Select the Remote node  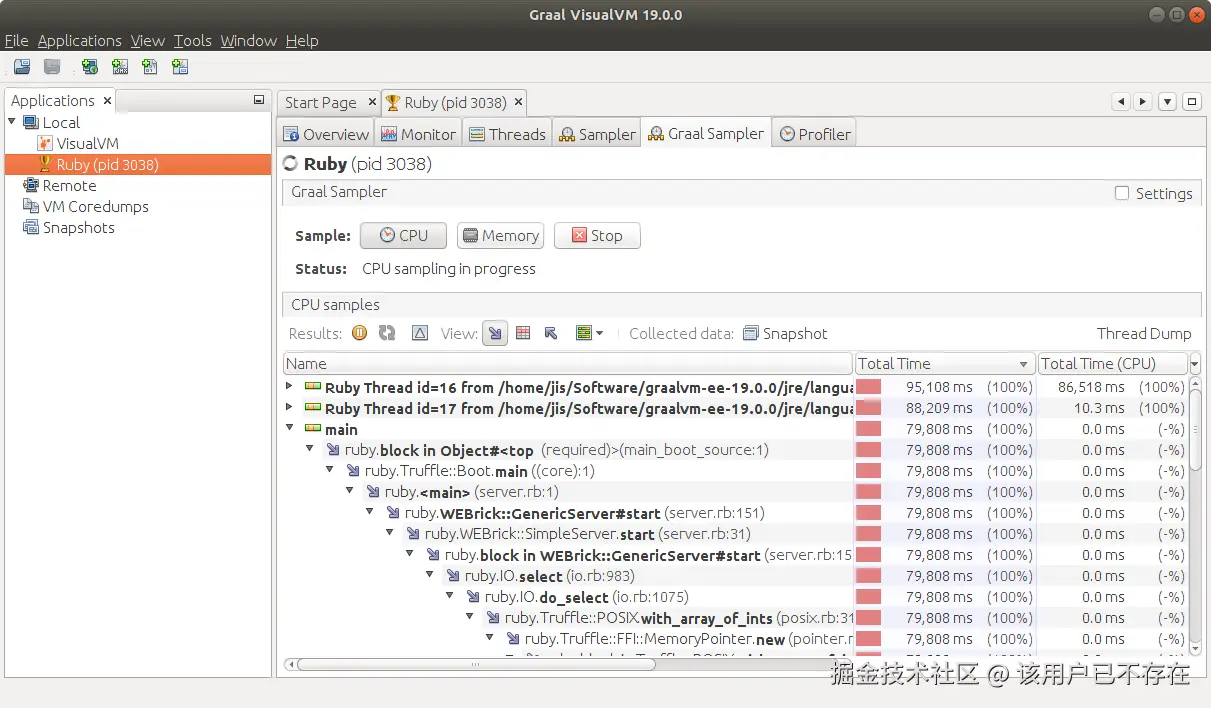coord(69,185)
